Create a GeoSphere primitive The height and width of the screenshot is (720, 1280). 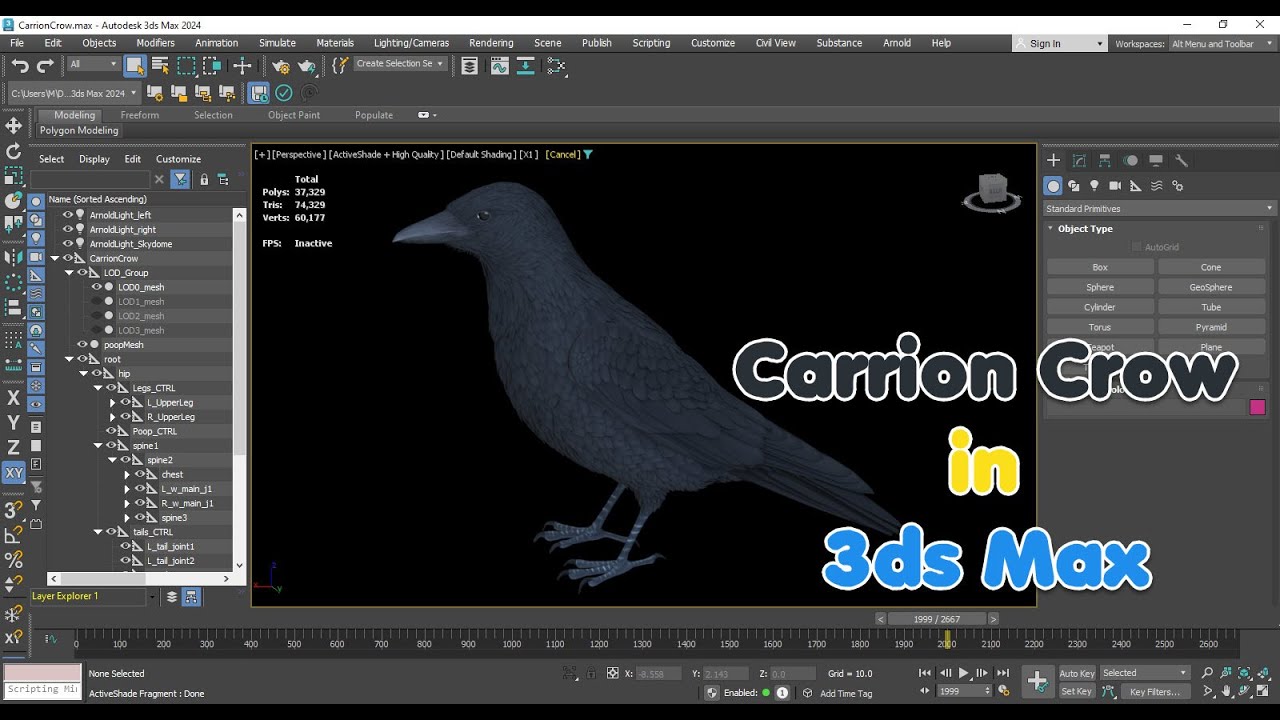(1211, 287)
